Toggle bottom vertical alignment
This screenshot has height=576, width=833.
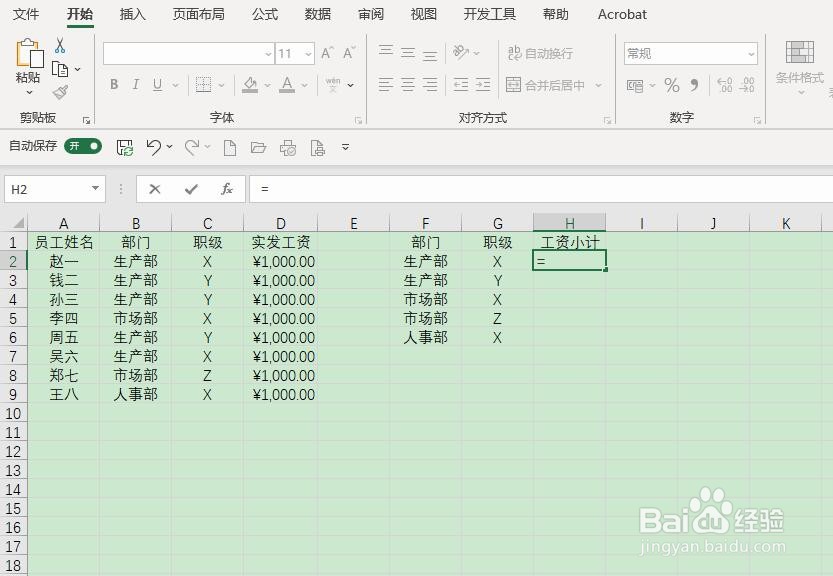tap(430, 54)
